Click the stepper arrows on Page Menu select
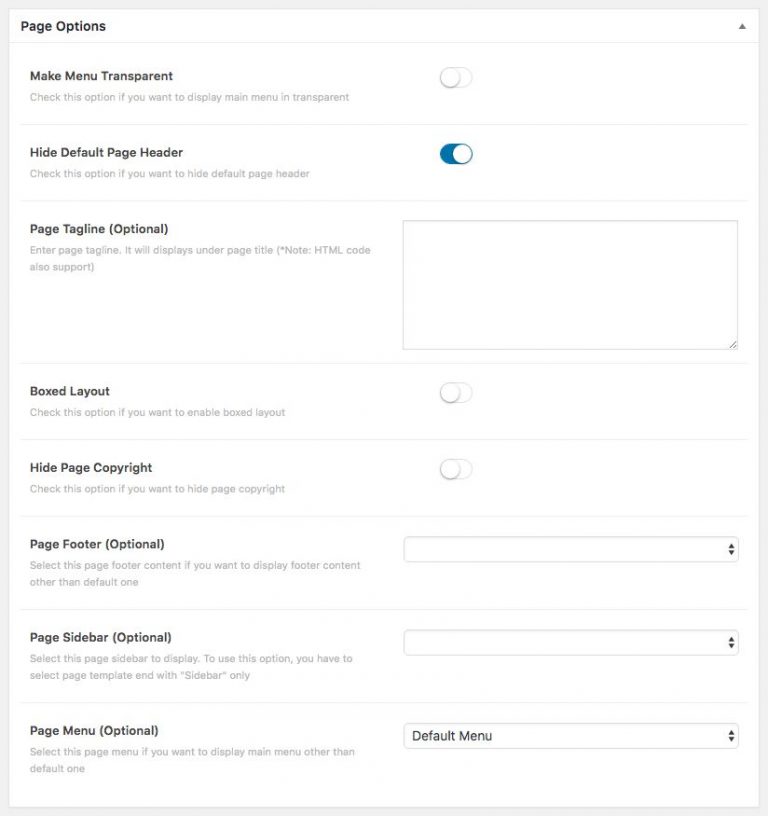Viewport: 768px width, 816px height. pyautogui.click(x=730, y=735)
